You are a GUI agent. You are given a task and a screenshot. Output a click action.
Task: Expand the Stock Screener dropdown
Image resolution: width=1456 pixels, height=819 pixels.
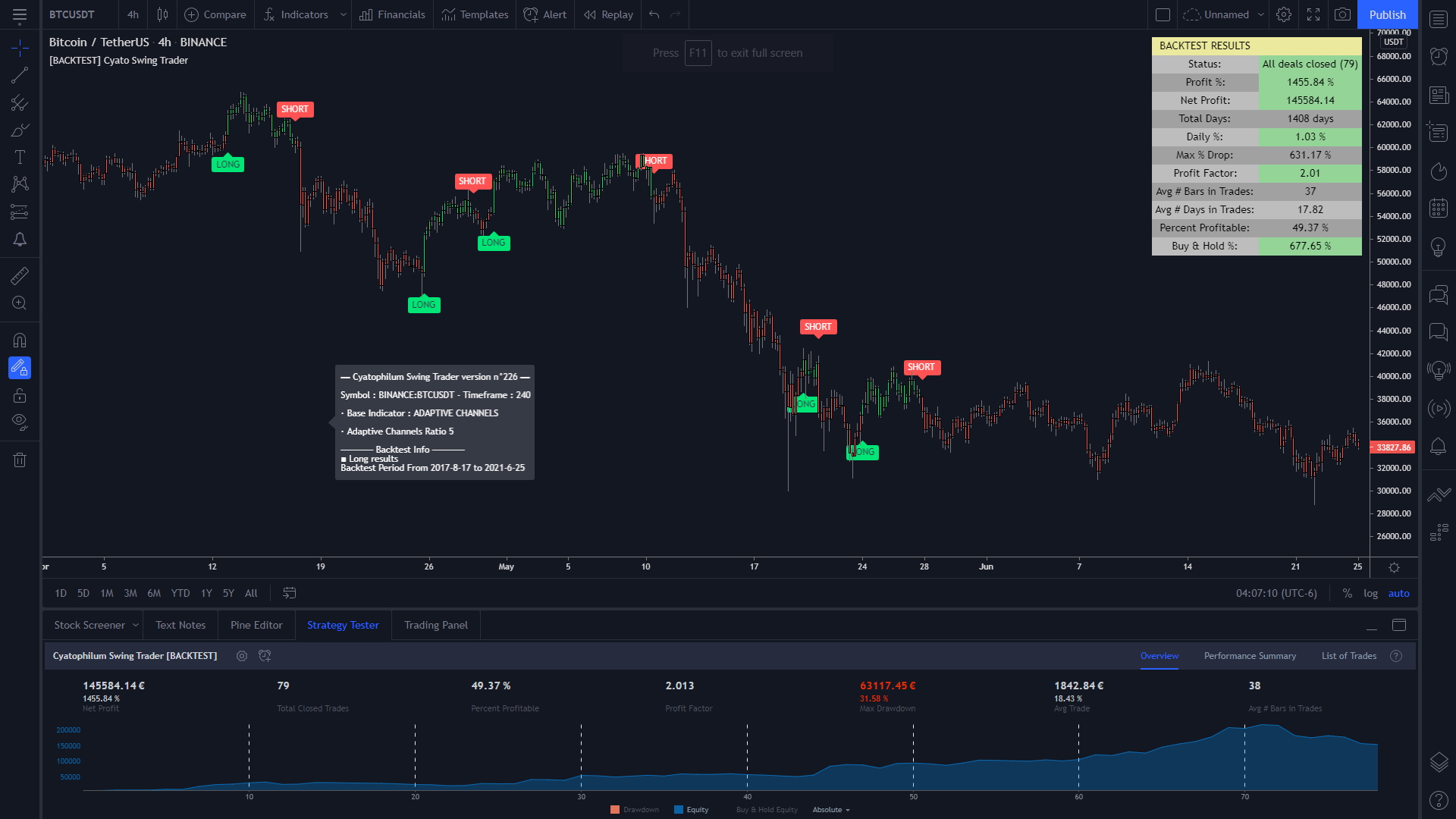tap(136, 625)
